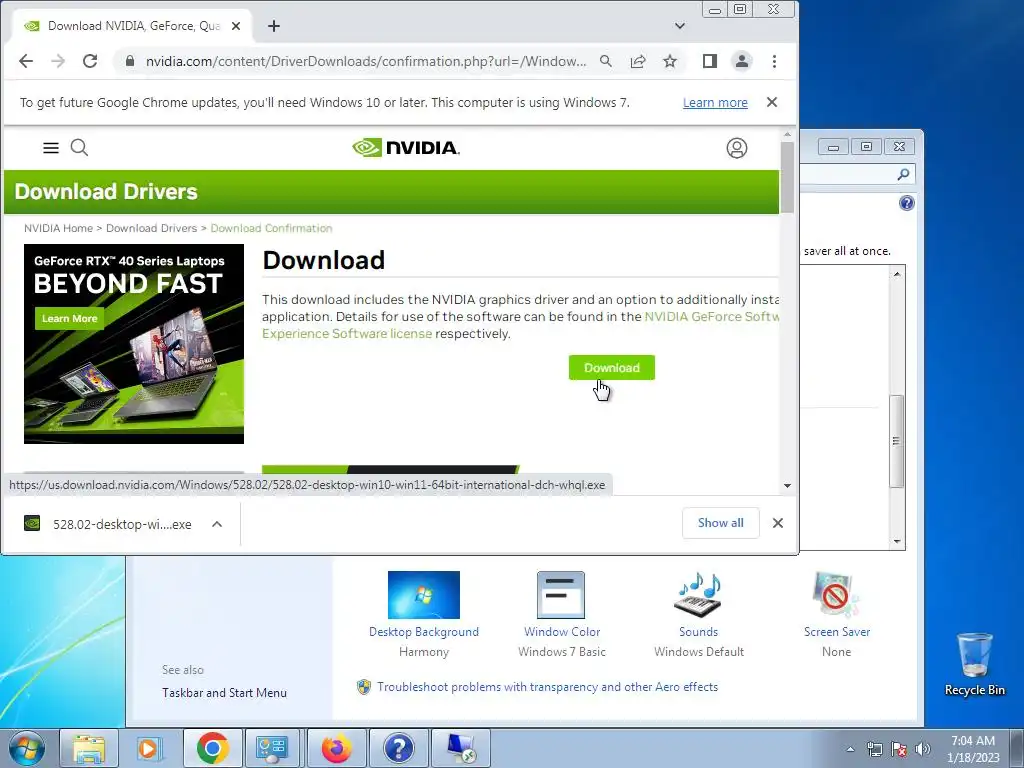Click Remote Desktop taskbar icon

(461, 748)
